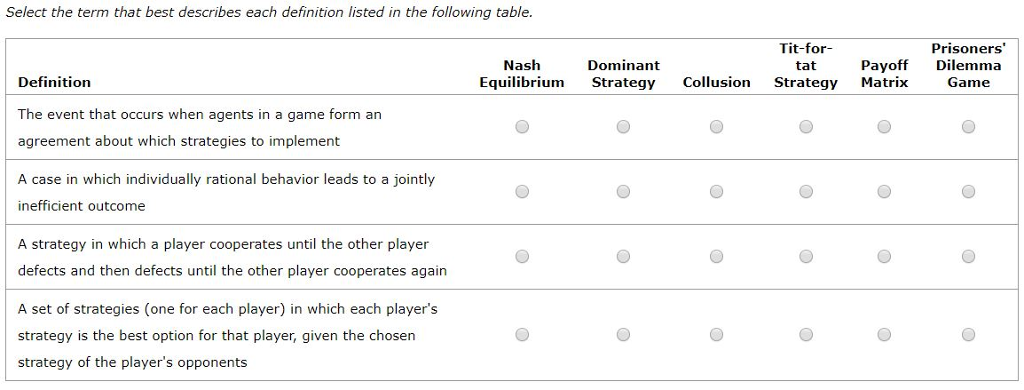Choose Dominant Strategy for the agents' agreement row

tap(623, 127)
